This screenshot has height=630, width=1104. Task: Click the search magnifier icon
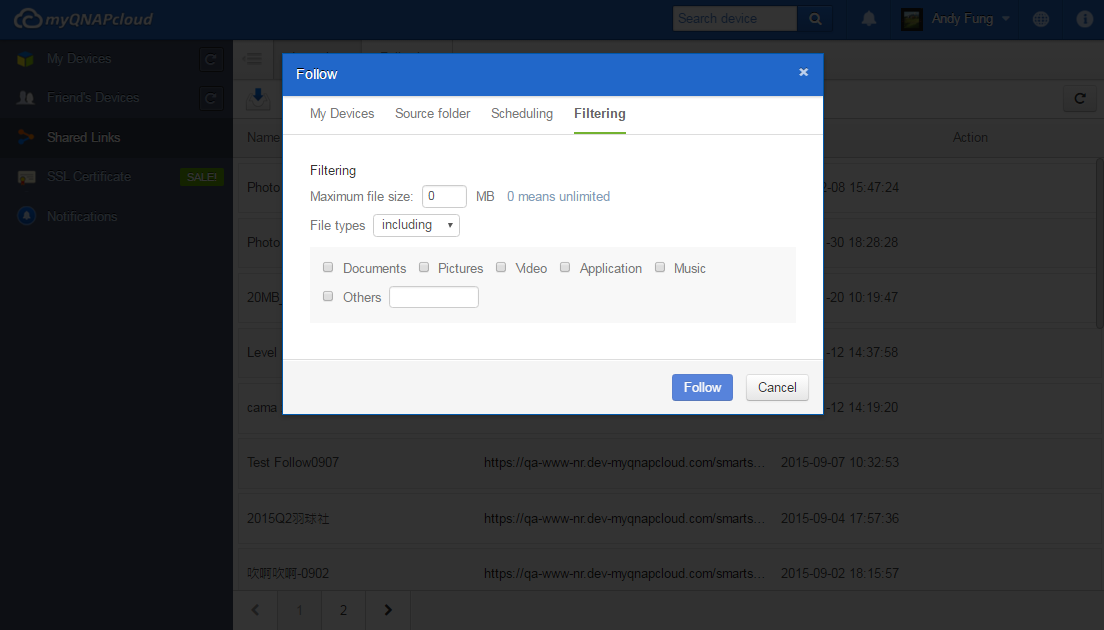[815, 18]
